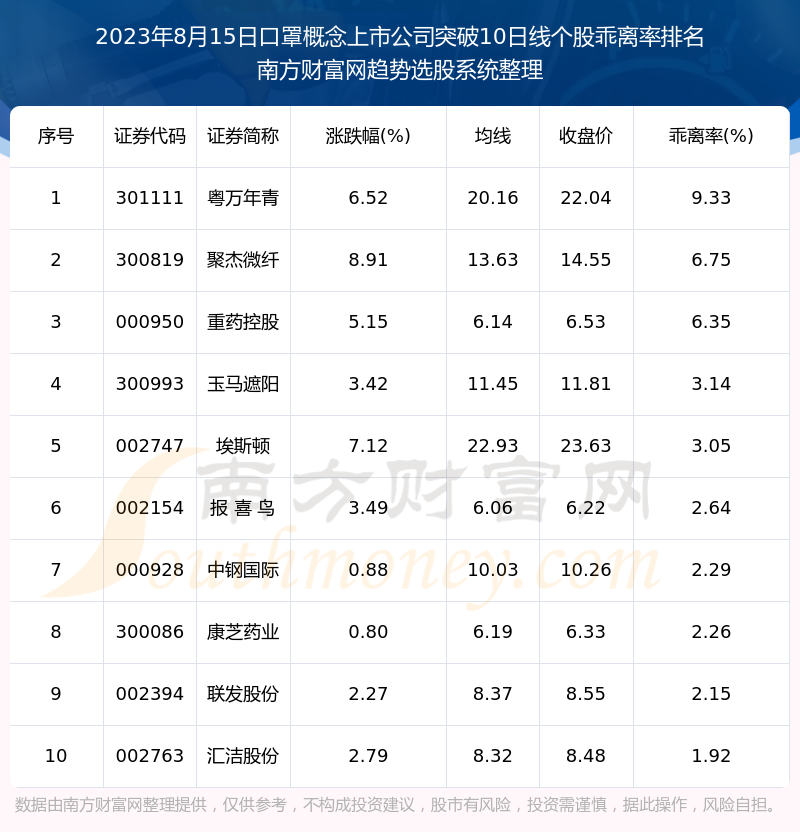Screen dimensions: 800x832
Task: Click the '收盘价' column header
Action: (586, 136)
